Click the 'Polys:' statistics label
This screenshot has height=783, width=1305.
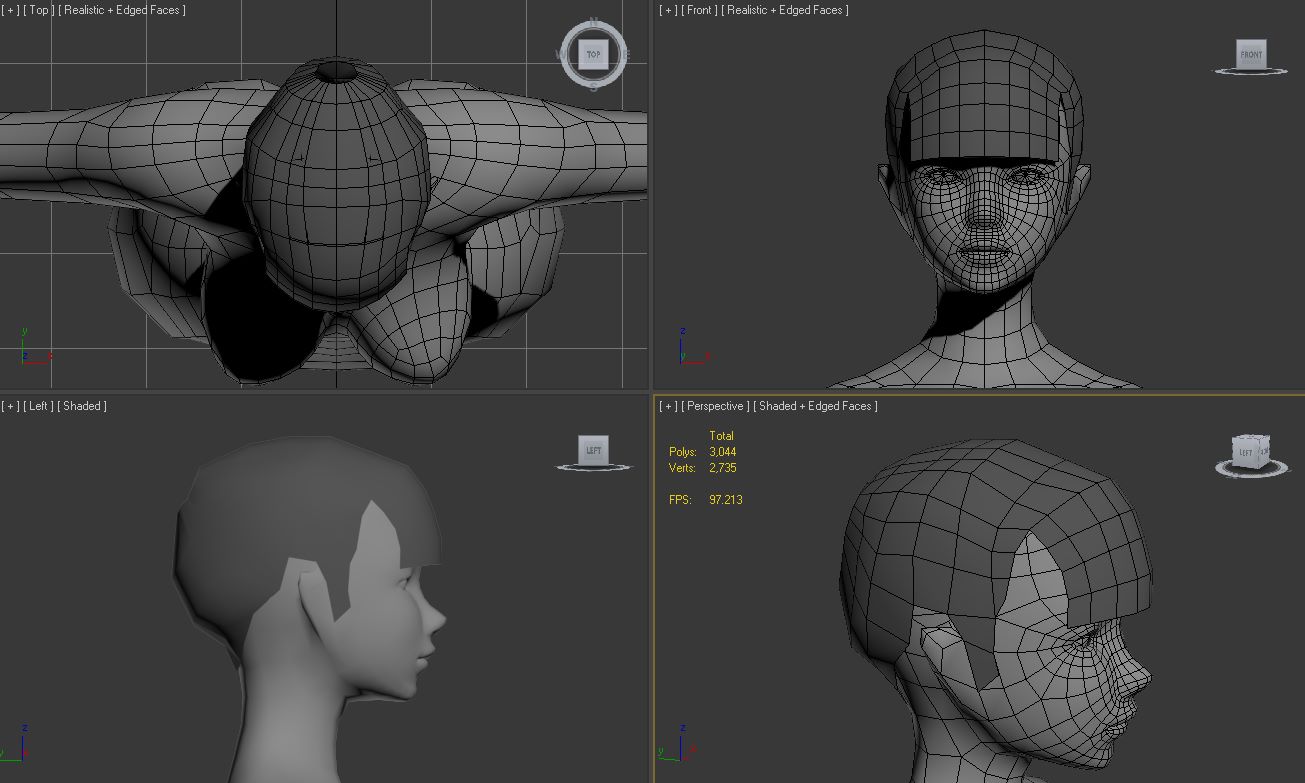(x=683, y=452)
